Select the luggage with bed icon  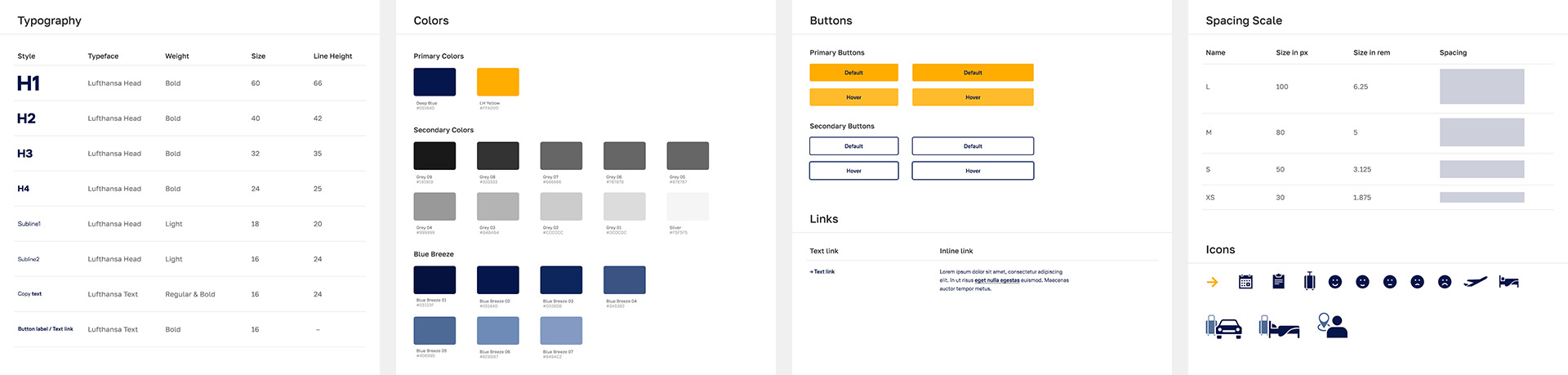click(x=1279, y=327)
